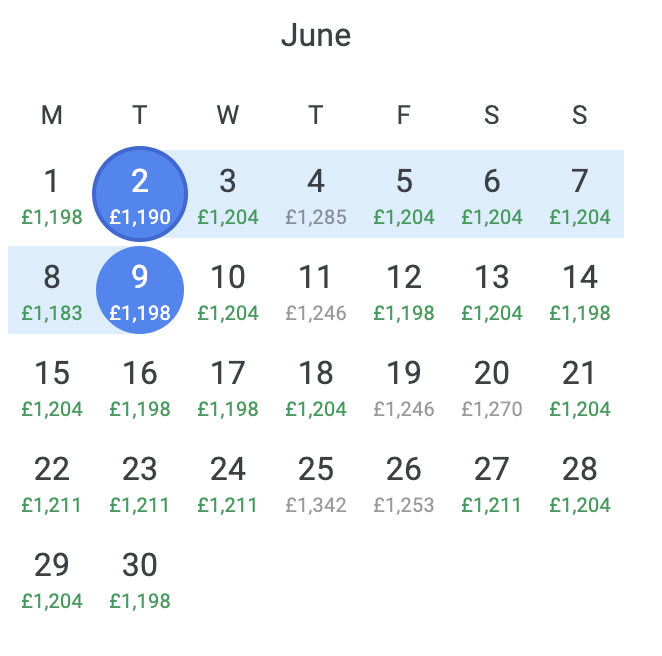
Task: Choose June 20 priced £1,270
Action: tap(492, 386)
